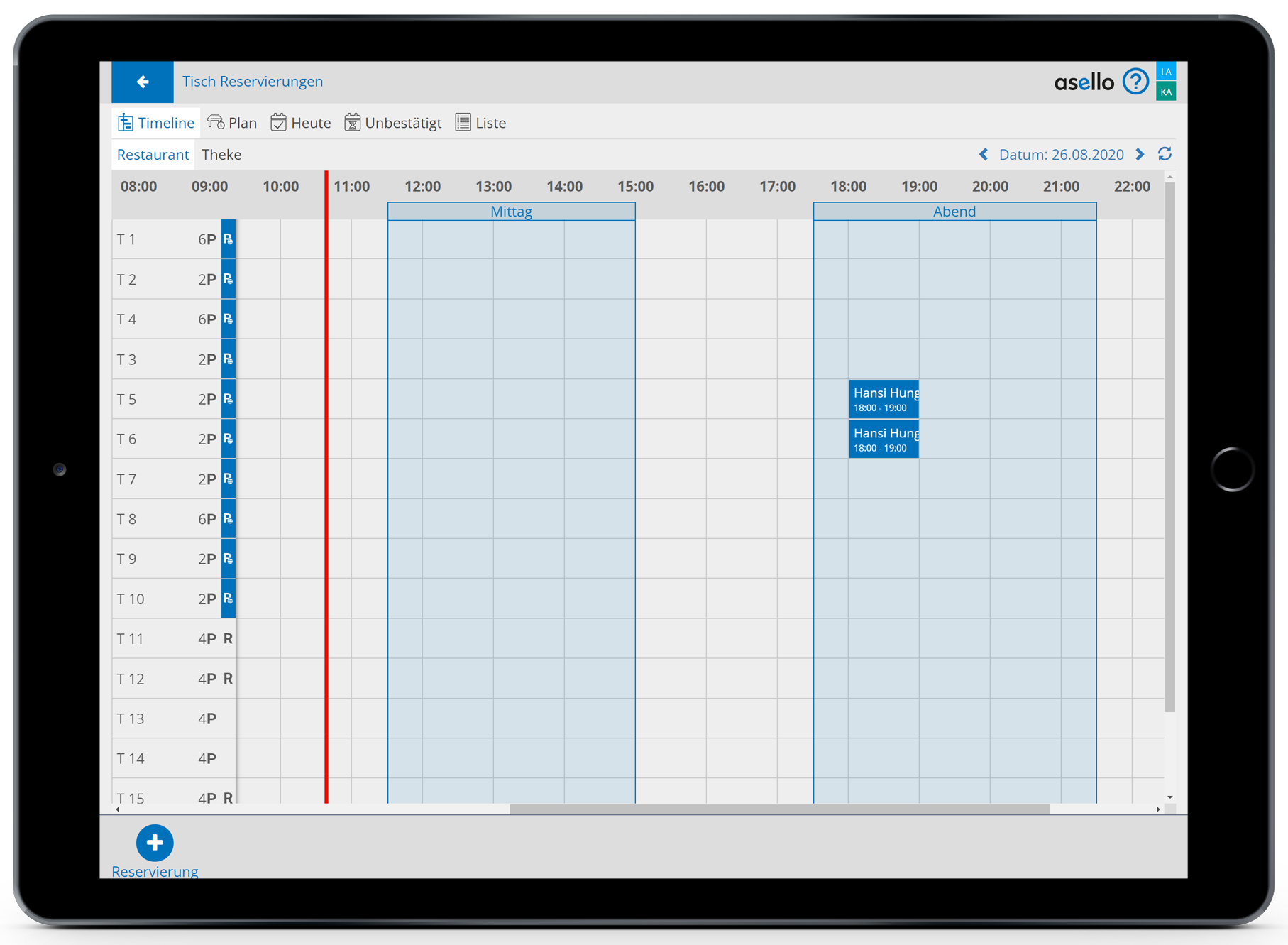This screenshot has height=945, width=1288.
Task: Go to the previous date
Action: click(x=984, y=154)
